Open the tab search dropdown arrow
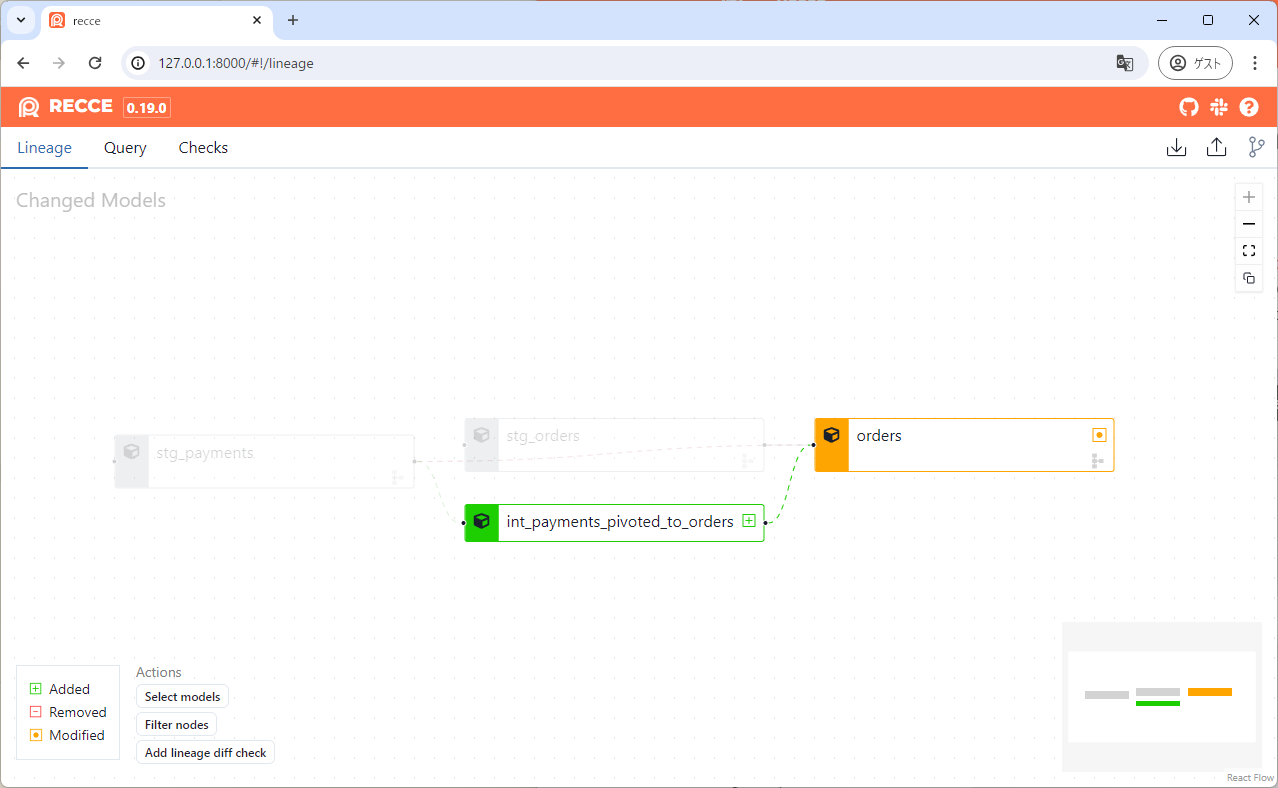This screenshot has width=1278, height=788. [21, 20]
